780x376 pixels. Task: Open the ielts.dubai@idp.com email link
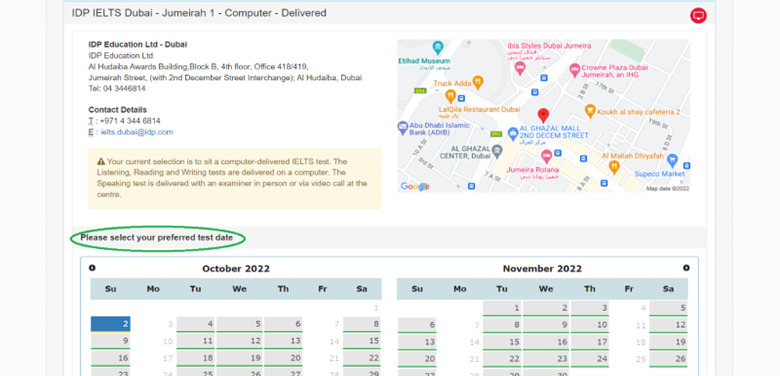[137, 132]
